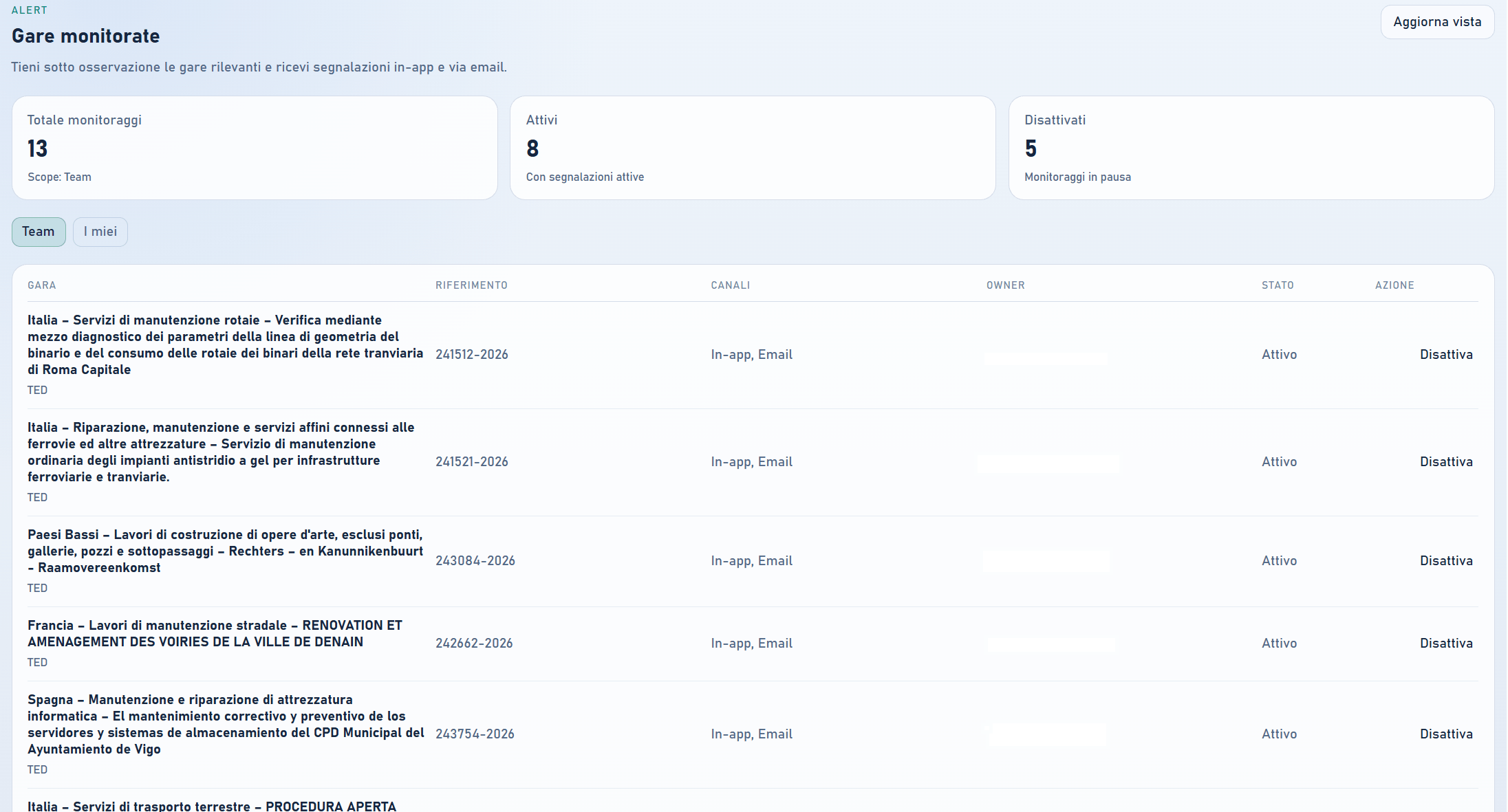Click the CANALI column header
This screenshot has height=812, width=1508.
[731, 285]
